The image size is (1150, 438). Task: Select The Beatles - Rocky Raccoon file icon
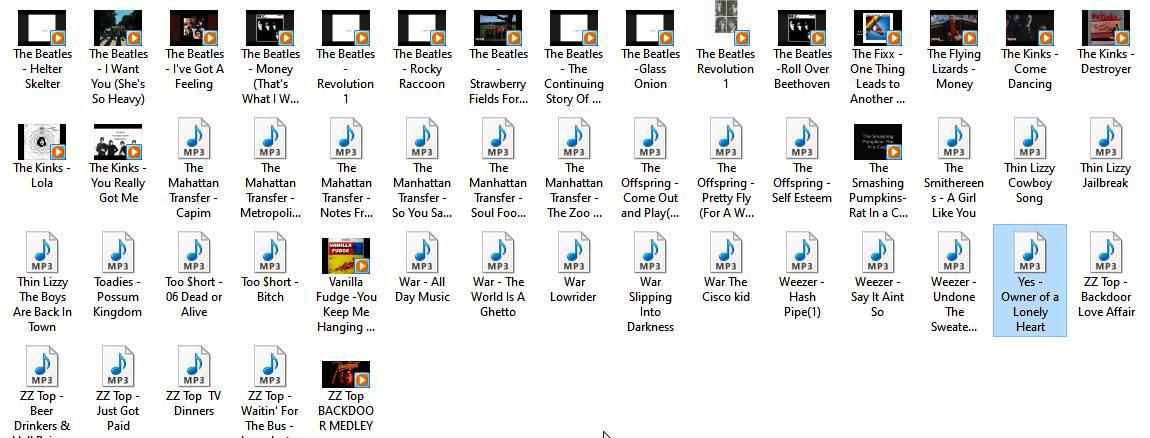(422, 28)
